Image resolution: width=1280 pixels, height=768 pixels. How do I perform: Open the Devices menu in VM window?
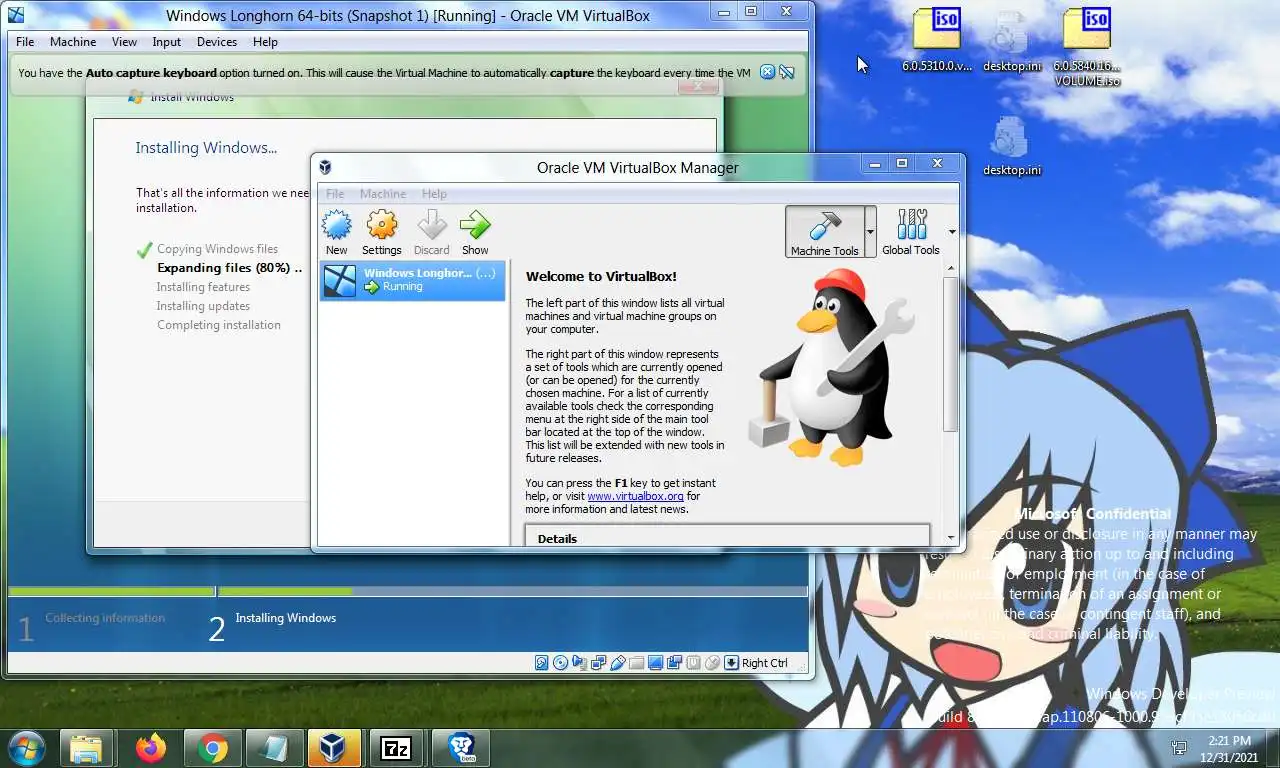click(217, 42)
